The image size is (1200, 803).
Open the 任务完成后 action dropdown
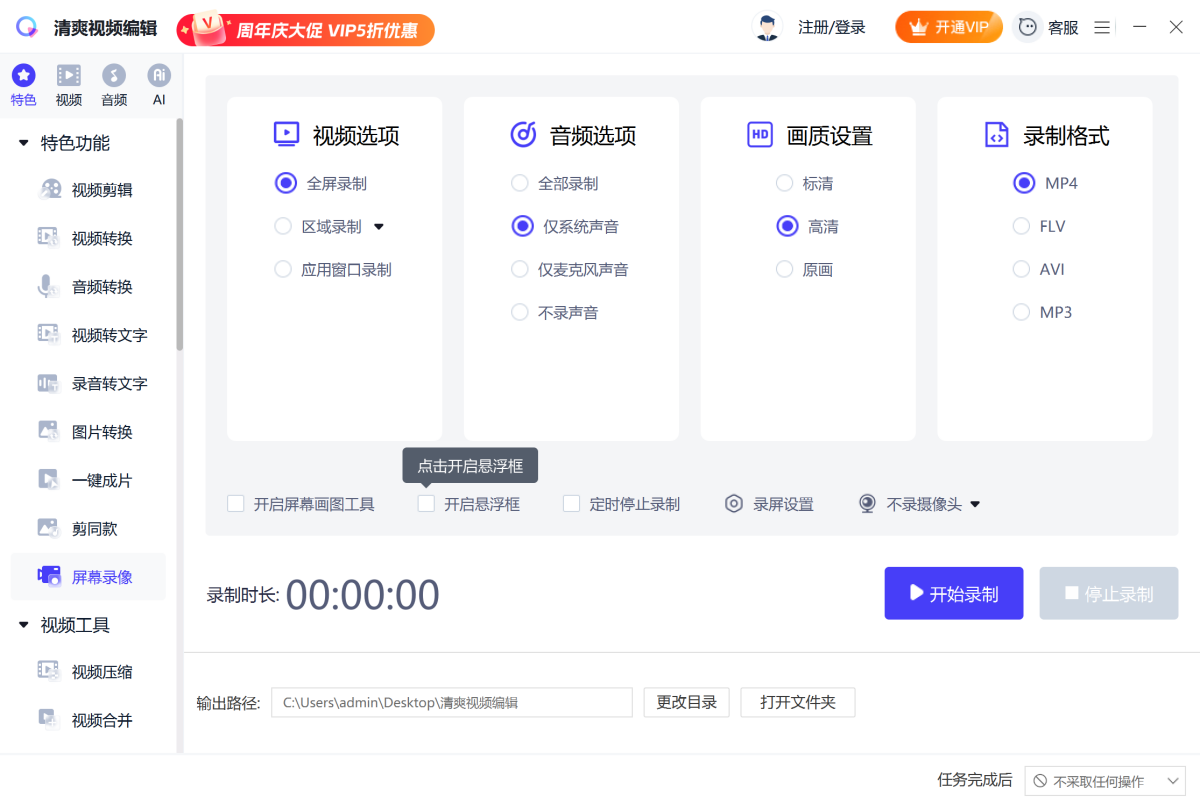(1105, 781)
